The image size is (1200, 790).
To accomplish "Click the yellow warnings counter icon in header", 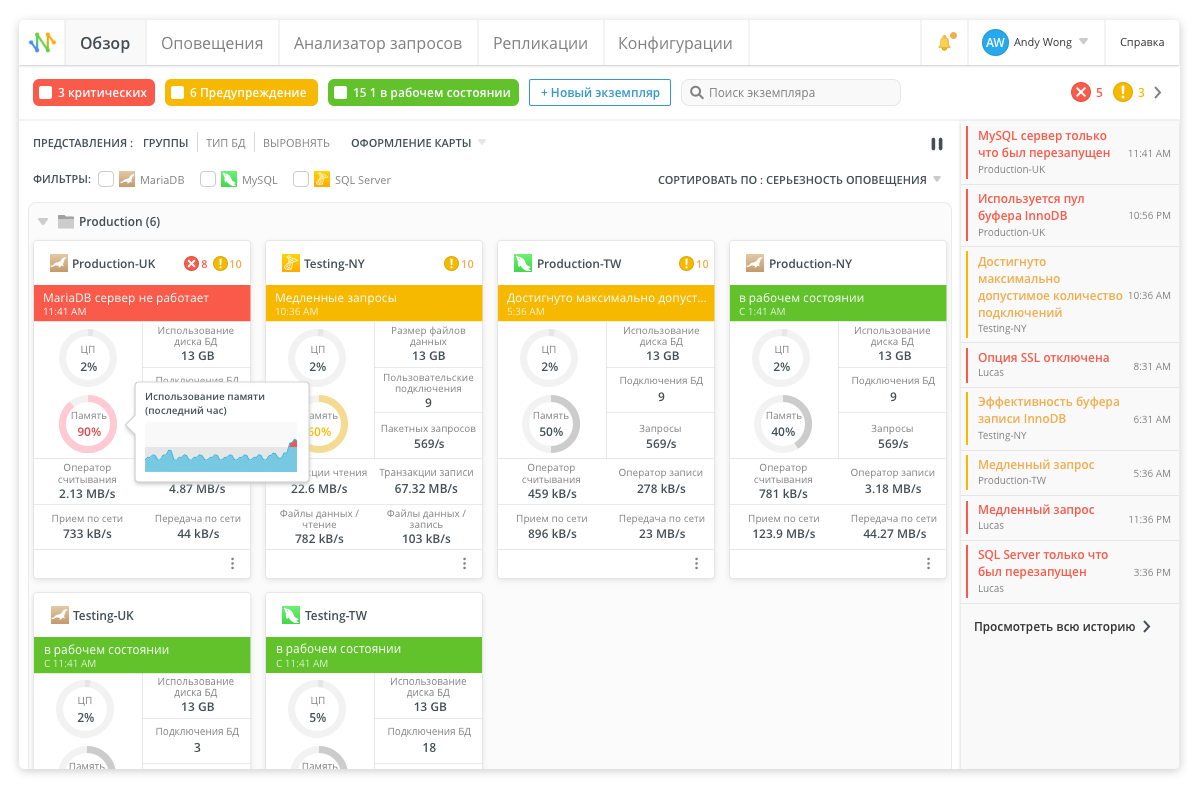I will pyautogui.click(x=1123, y=92).
